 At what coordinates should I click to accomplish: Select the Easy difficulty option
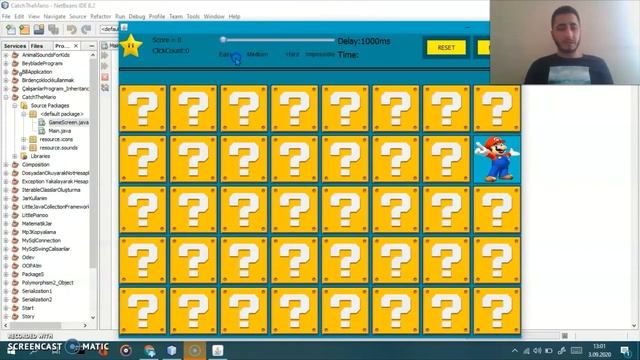(x=226, y=54)
